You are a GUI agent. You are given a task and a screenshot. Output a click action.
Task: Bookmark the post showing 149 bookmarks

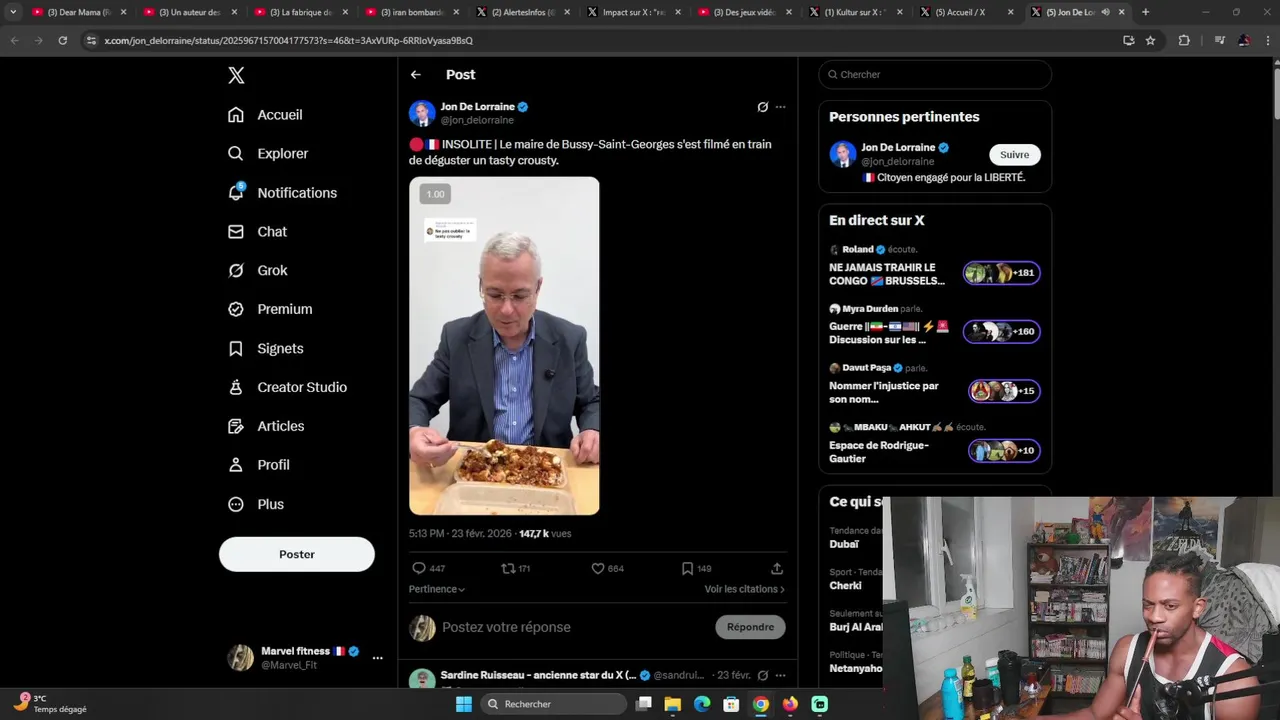(687, 568)
